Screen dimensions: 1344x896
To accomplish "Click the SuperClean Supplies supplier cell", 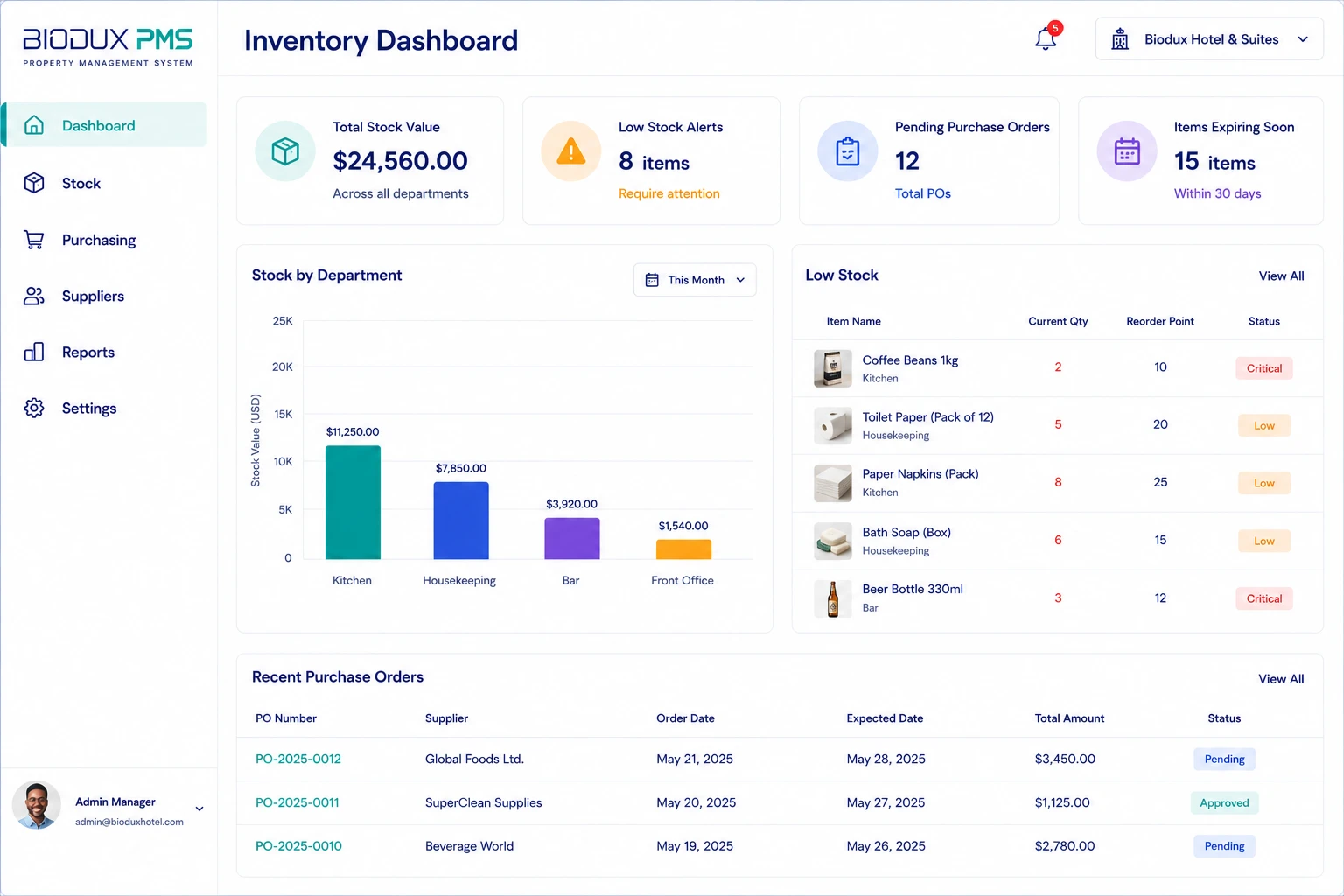I will [x=483, y=802].
